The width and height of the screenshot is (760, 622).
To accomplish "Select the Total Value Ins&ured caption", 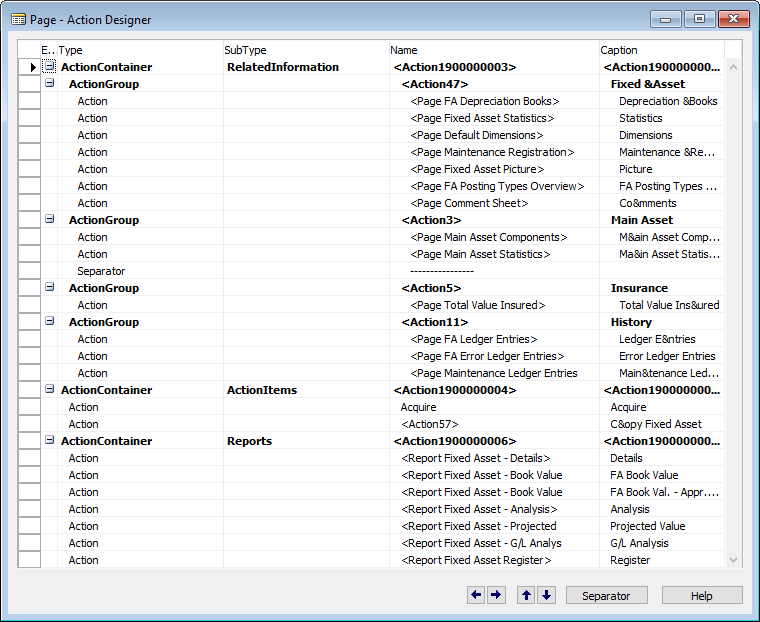I will pos(662,305).
